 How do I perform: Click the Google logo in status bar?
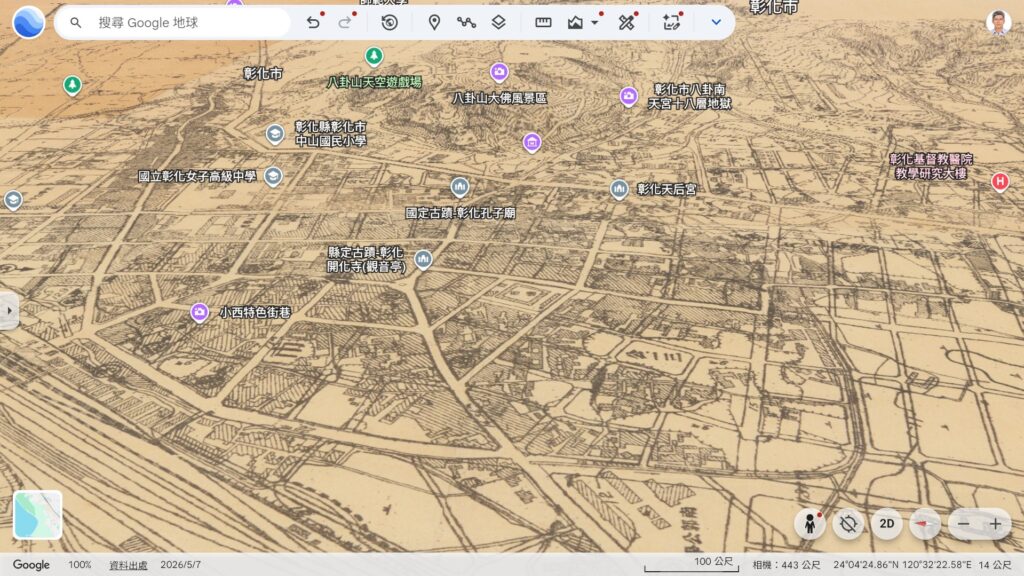point(31,565)
